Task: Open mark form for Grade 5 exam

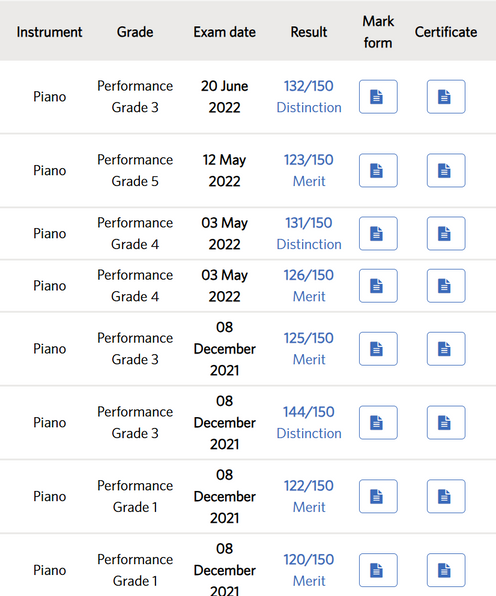Action: [x=378, y=170]
